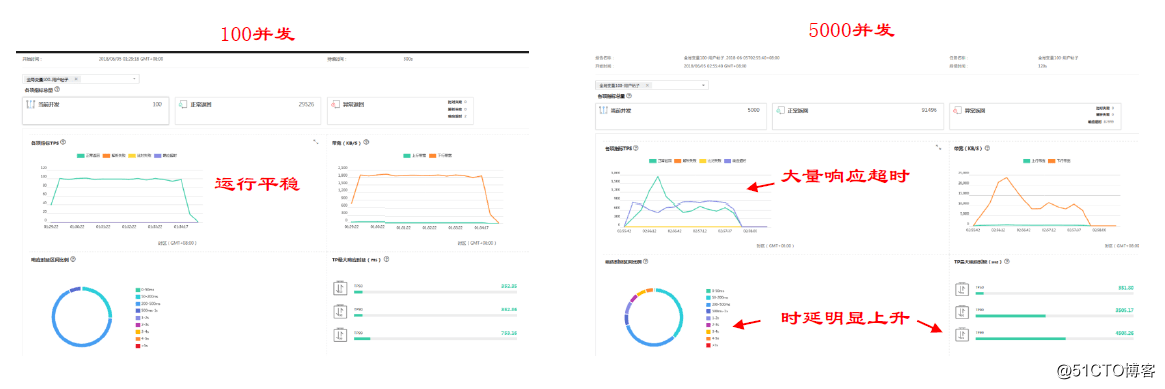Open help icon beside TPS title, 100 concurrency panel
Viewport: 1165px width, 389px height.
[62, 142]
